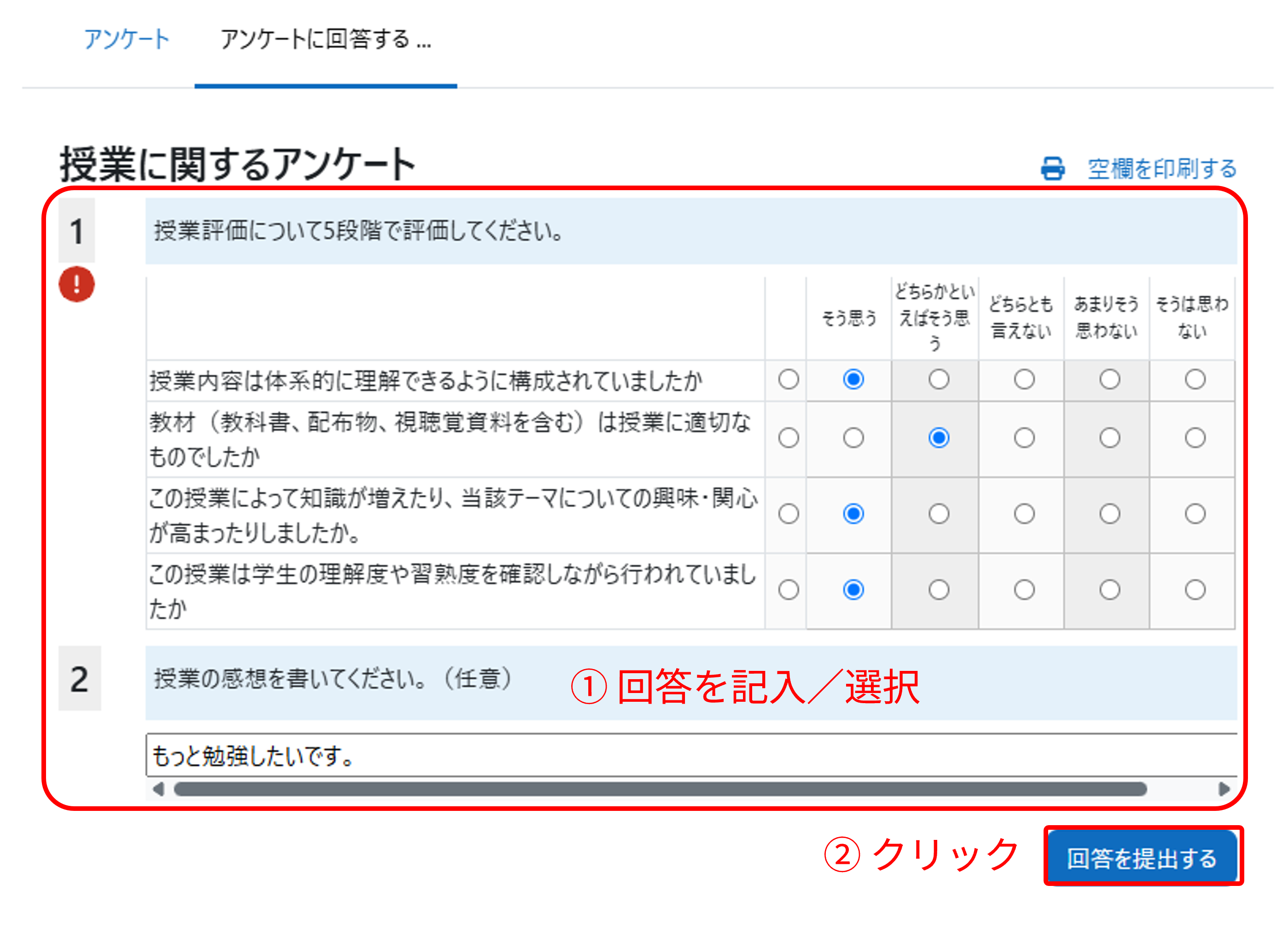Screen dimensions: 1288x926
Task: Click the question number 1 label
Action: 77,231
